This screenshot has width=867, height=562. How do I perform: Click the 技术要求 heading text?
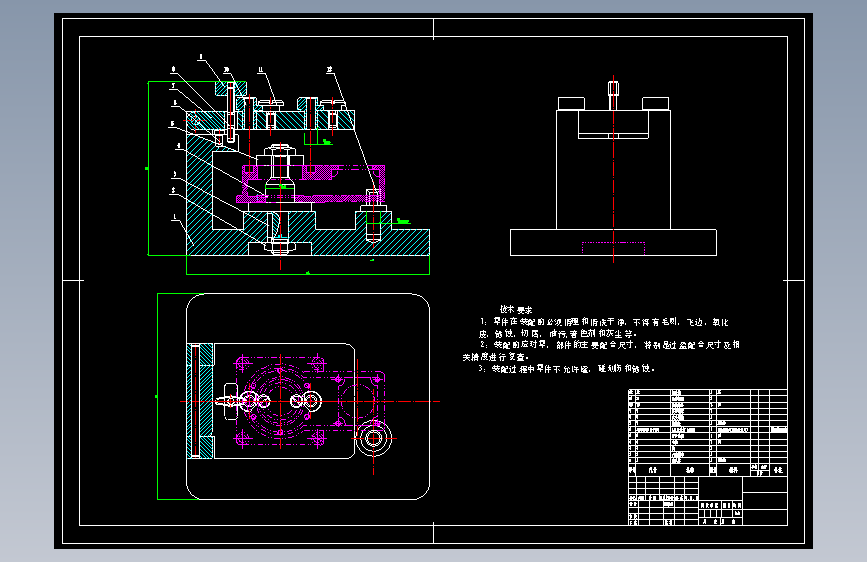[516, 310]
